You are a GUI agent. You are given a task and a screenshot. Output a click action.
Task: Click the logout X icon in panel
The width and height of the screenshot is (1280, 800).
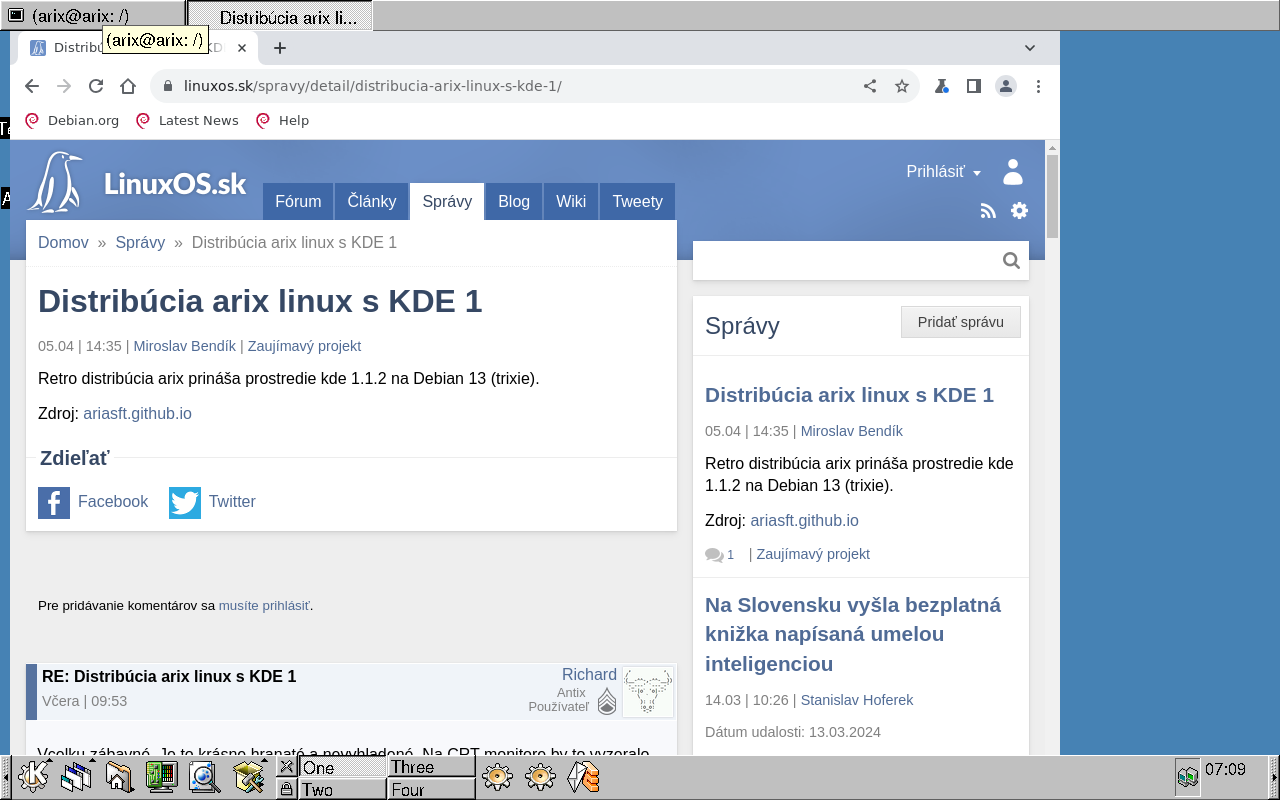click(x=286, y=767)
